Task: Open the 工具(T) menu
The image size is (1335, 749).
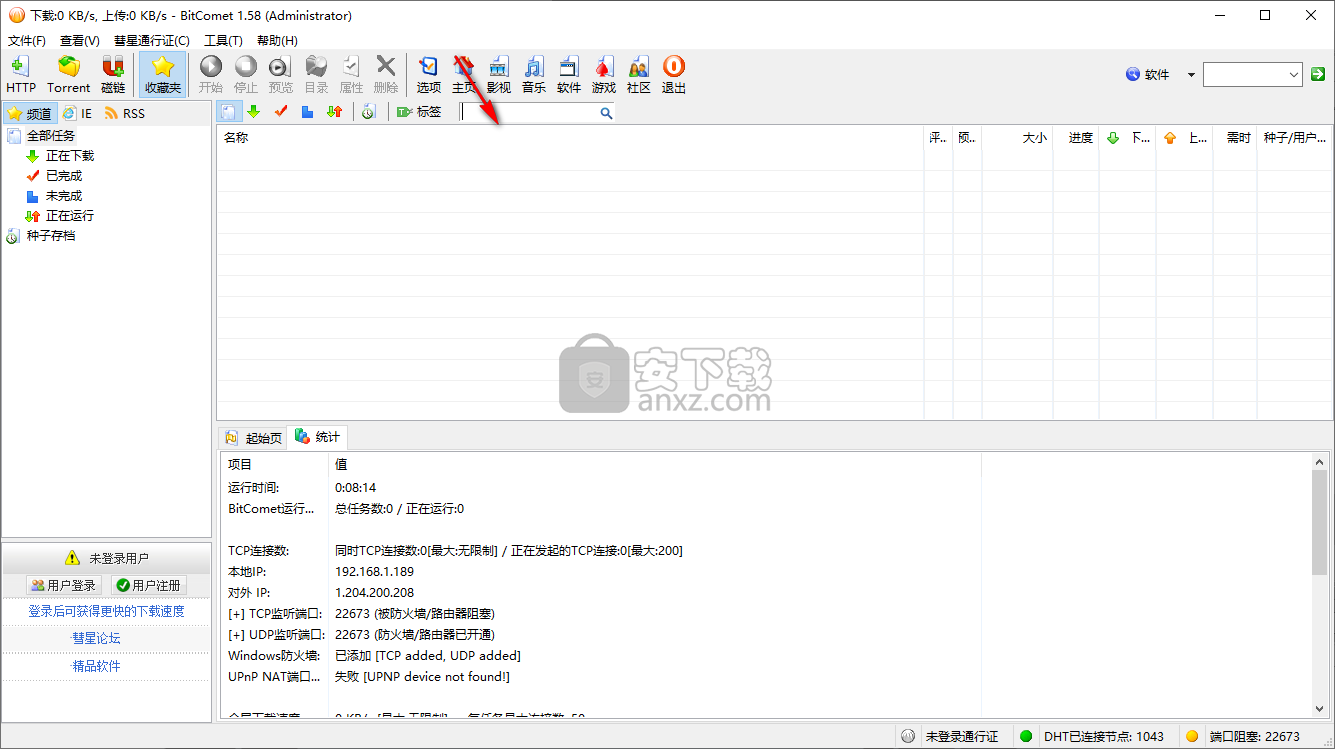Action: click(x=223, y=41)
